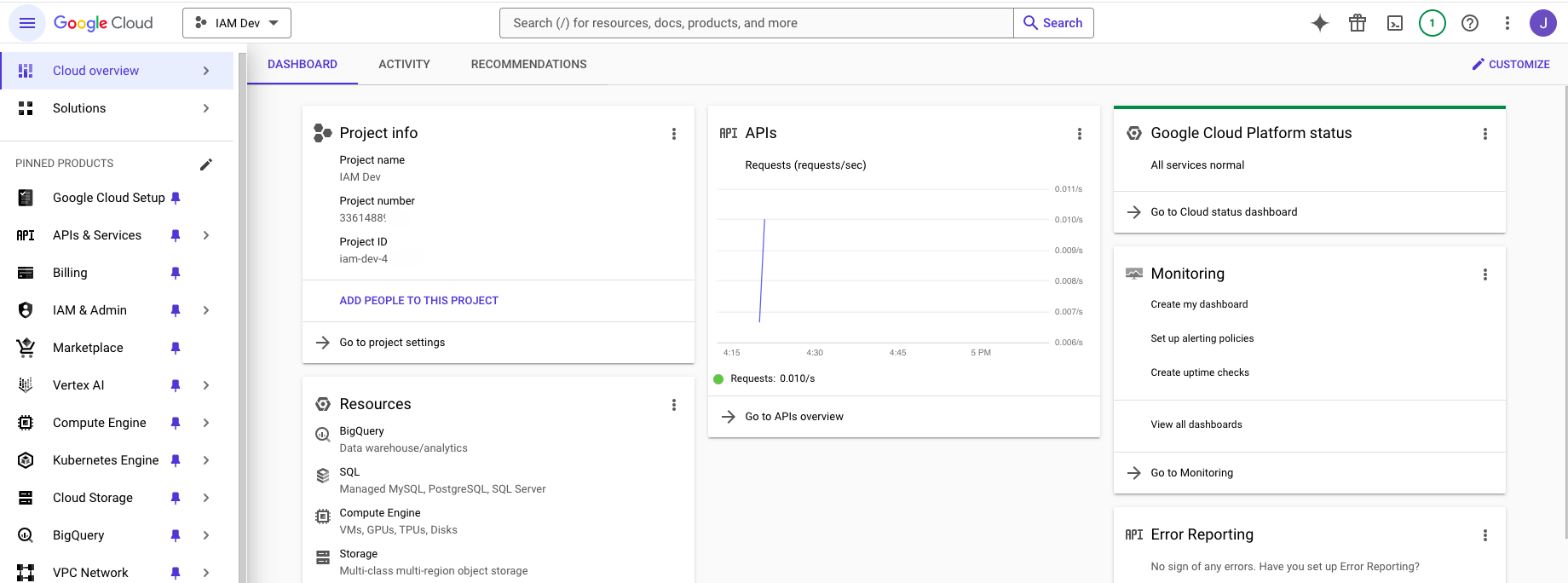Expand BigQuery submenu chevron
1568x583 pixels.
point(206,535)
